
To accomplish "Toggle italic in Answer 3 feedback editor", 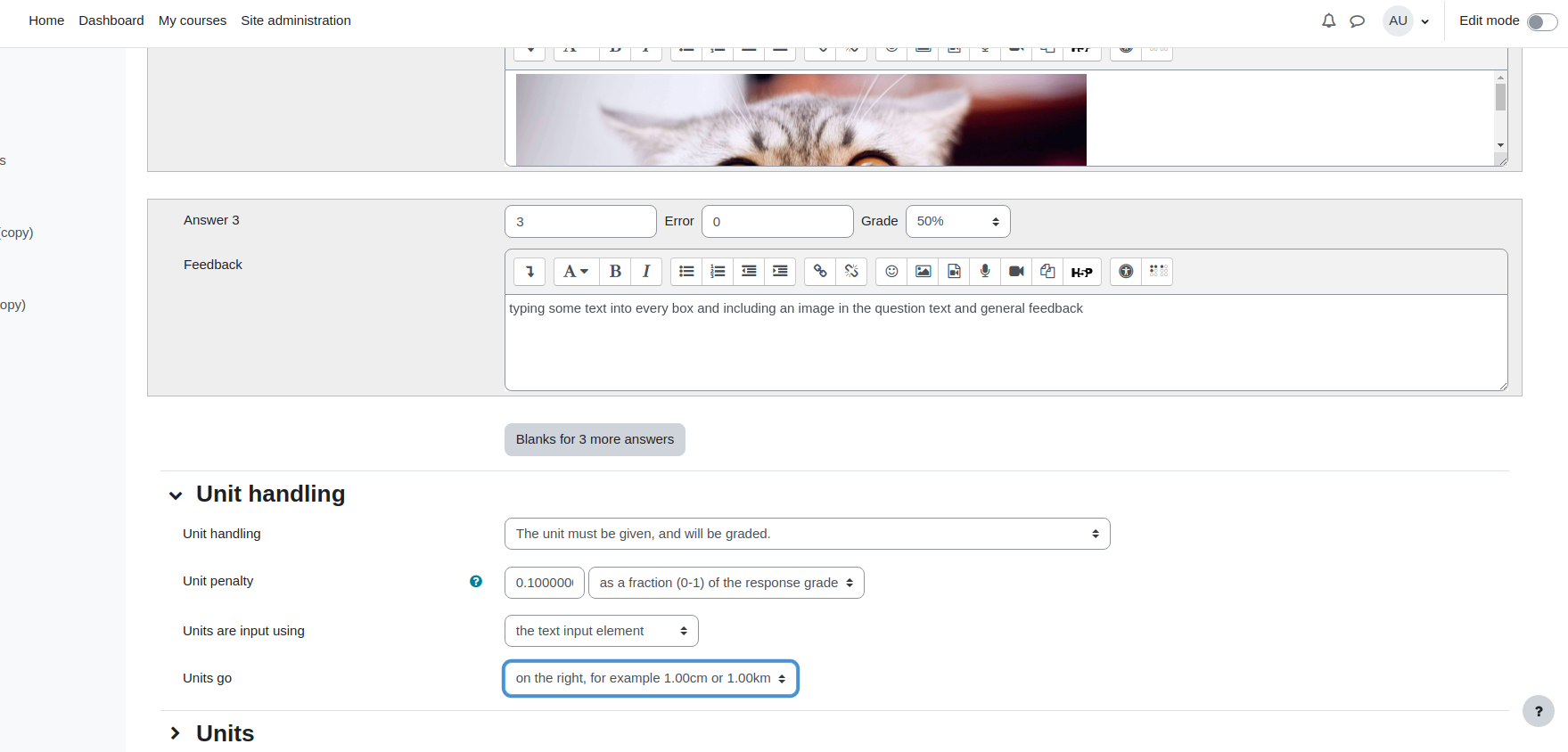I will click(646, 272).
